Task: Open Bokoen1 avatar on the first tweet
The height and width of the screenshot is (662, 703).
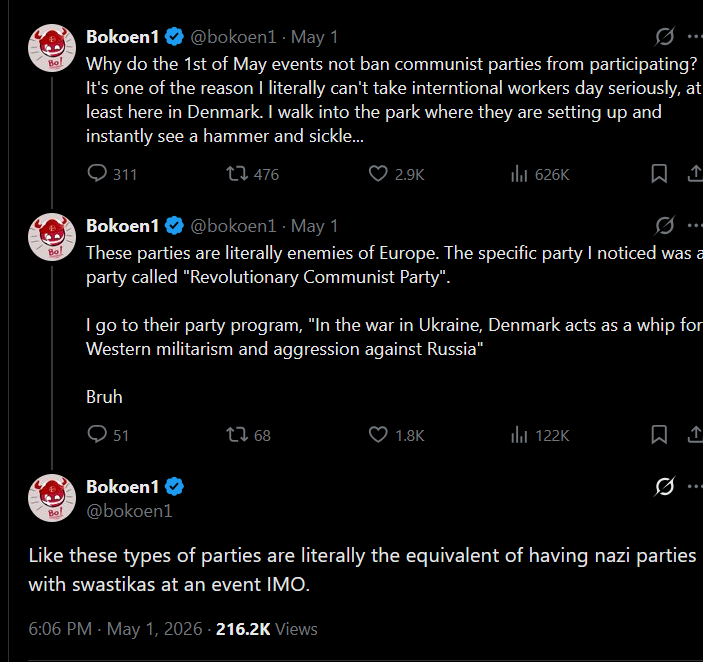Action: coord(52,48)
